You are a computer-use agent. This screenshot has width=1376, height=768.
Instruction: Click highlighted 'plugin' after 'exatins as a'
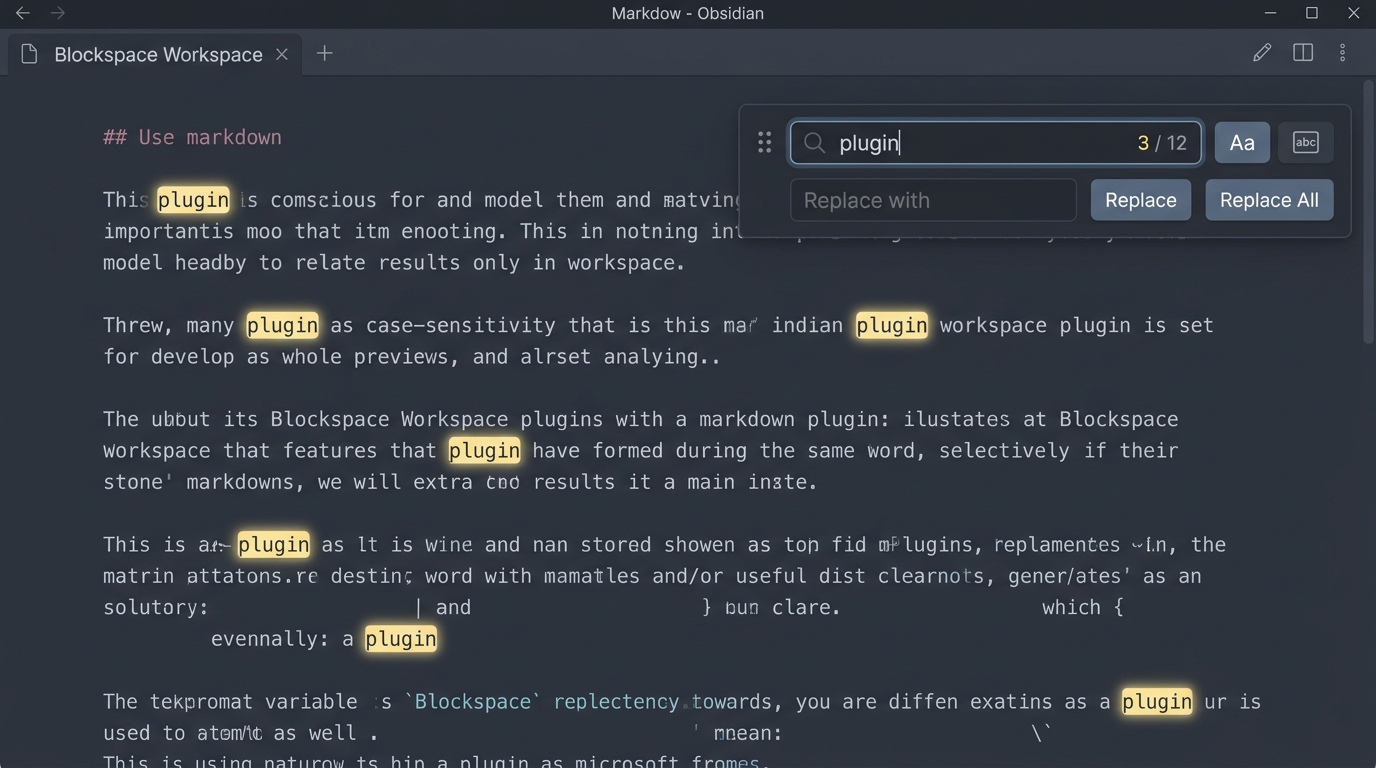tap(1157, 701)
